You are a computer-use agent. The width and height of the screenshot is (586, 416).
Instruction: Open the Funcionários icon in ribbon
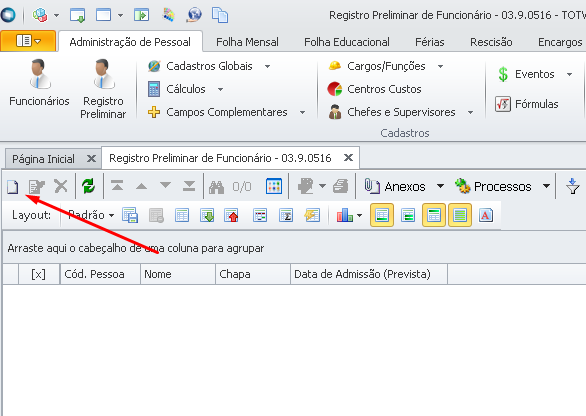coord(39,83)
